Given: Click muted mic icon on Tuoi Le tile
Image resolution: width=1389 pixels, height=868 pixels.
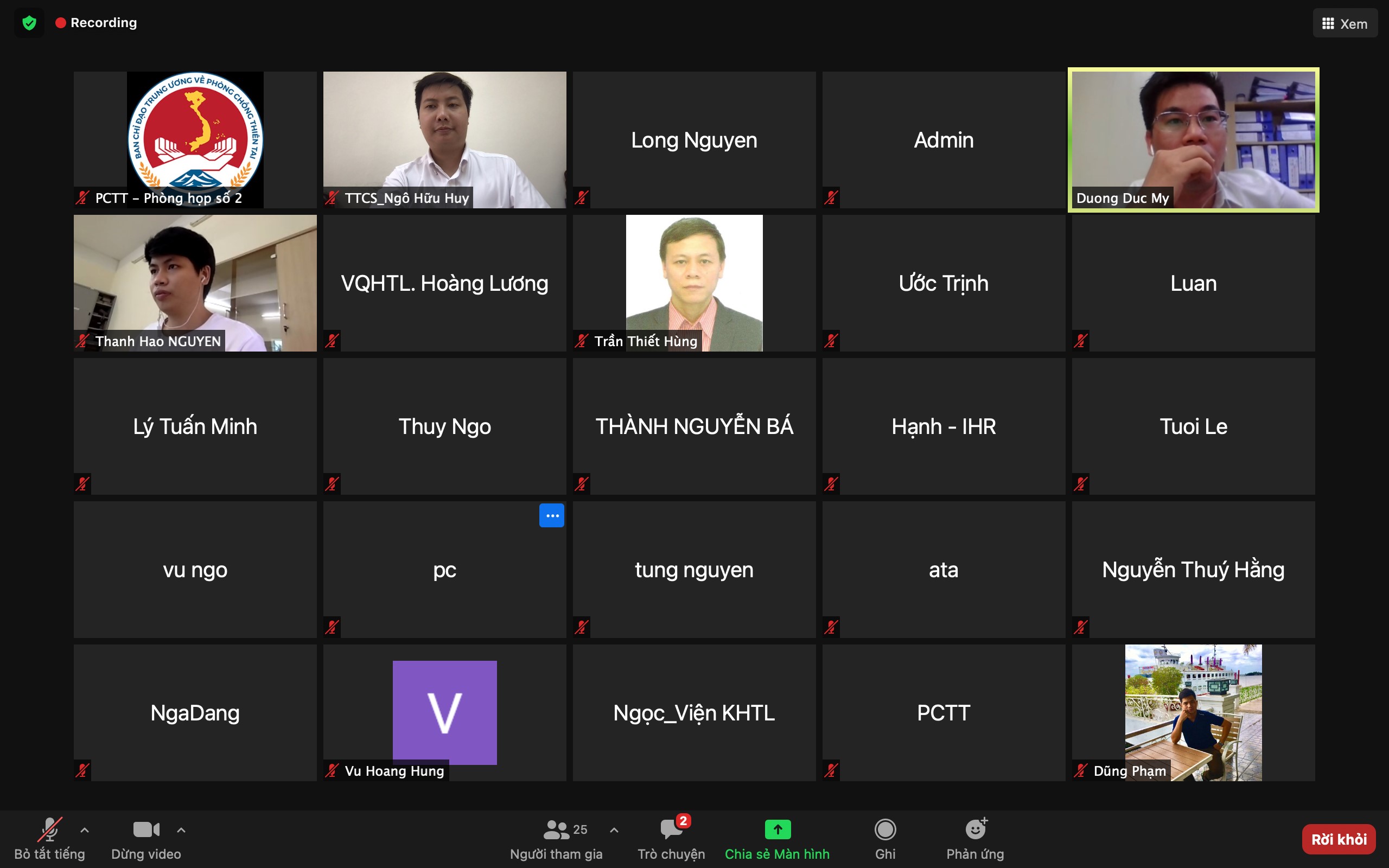Looking at the screenshot, I should point(1081,484).
